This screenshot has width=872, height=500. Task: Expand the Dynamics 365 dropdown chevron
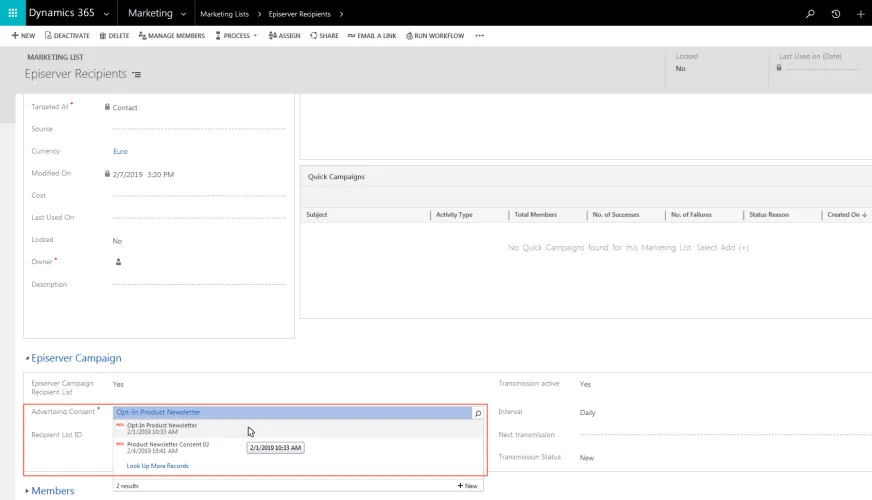[x=106, y=14]
